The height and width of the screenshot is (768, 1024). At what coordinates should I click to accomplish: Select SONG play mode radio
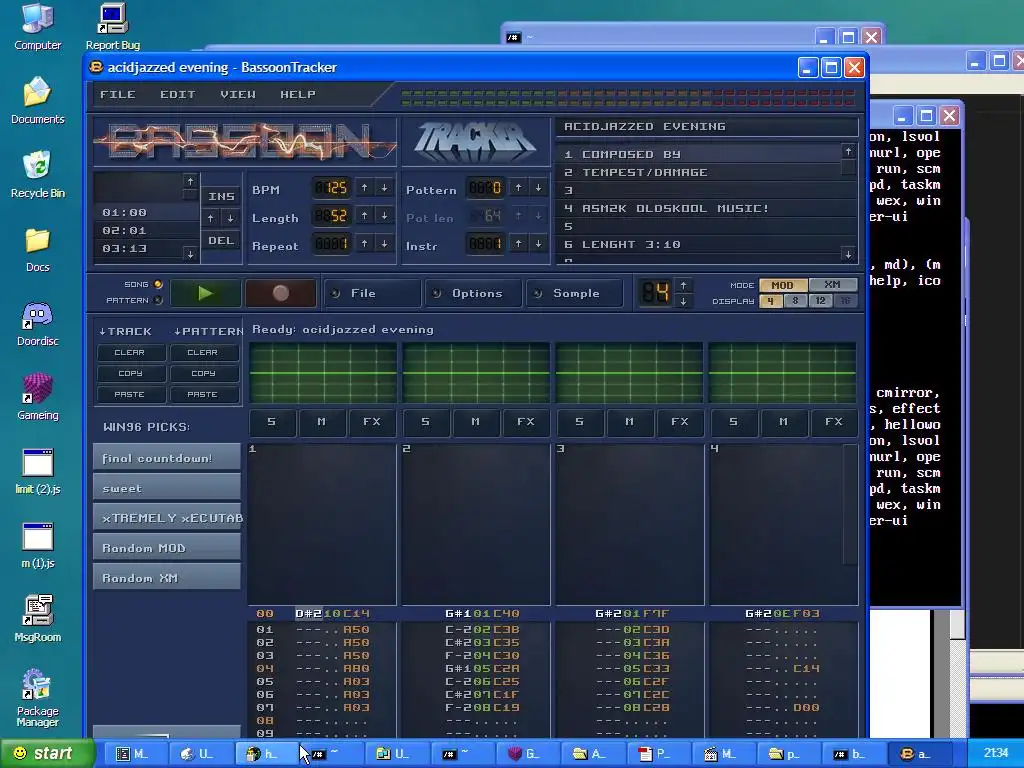coord(158,285)
